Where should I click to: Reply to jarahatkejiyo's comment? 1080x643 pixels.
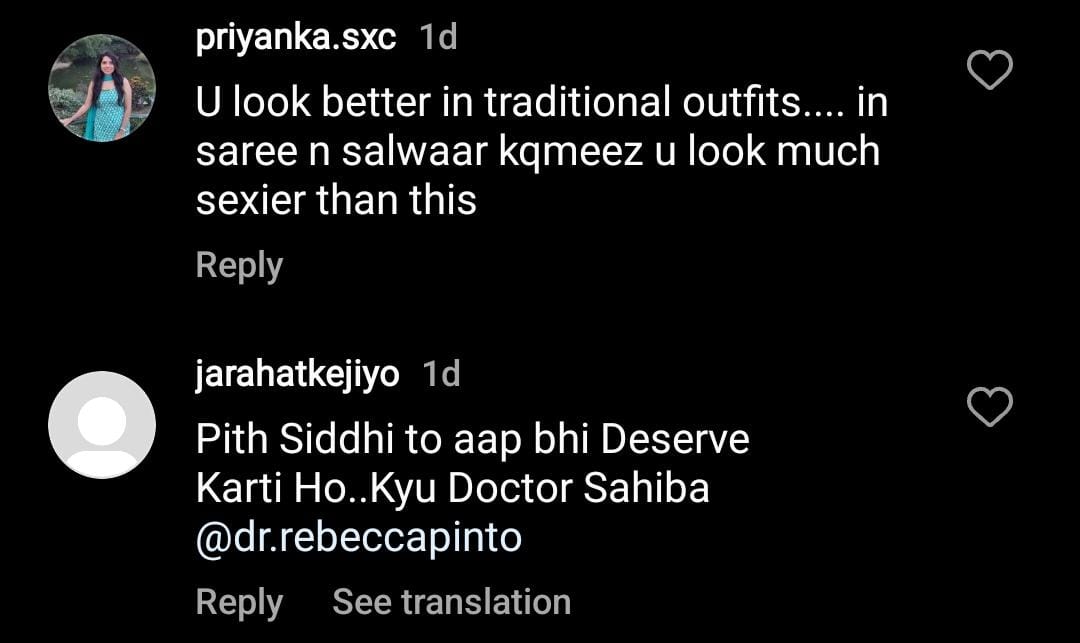point(239,602)
